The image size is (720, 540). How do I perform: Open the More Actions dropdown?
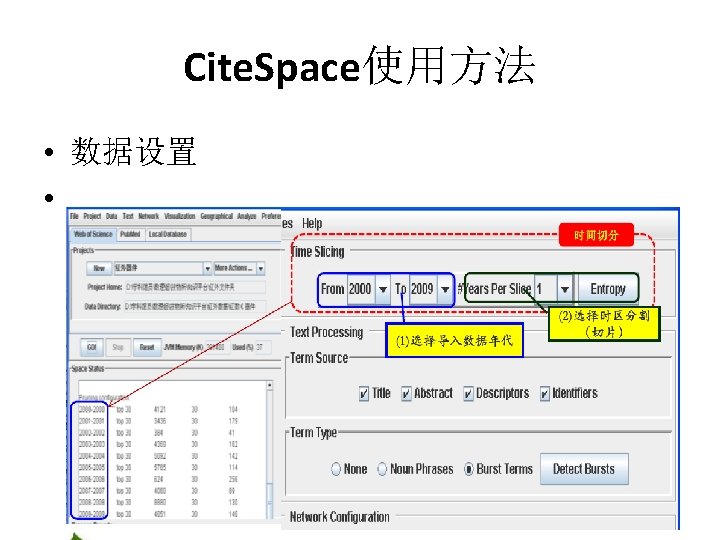(261, 268)
